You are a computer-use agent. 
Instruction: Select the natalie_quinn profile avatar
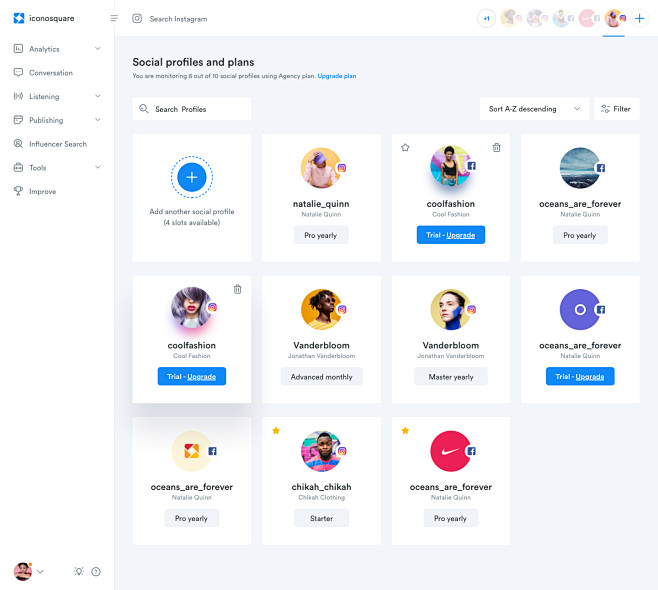click(321, 168)
